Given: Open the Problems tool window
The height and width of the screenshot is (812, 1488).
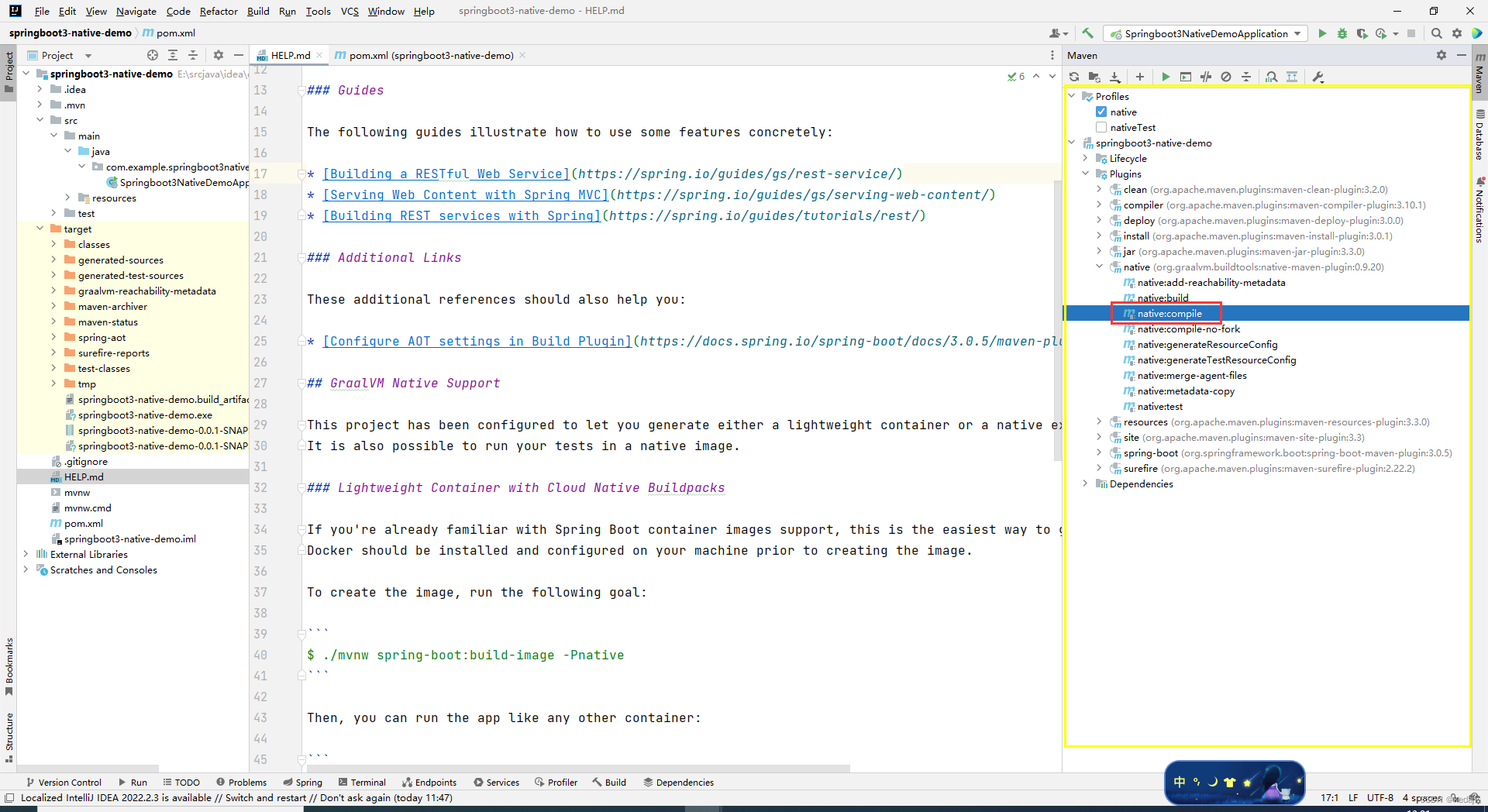Looking at the screenshot, I should point(241,783).
